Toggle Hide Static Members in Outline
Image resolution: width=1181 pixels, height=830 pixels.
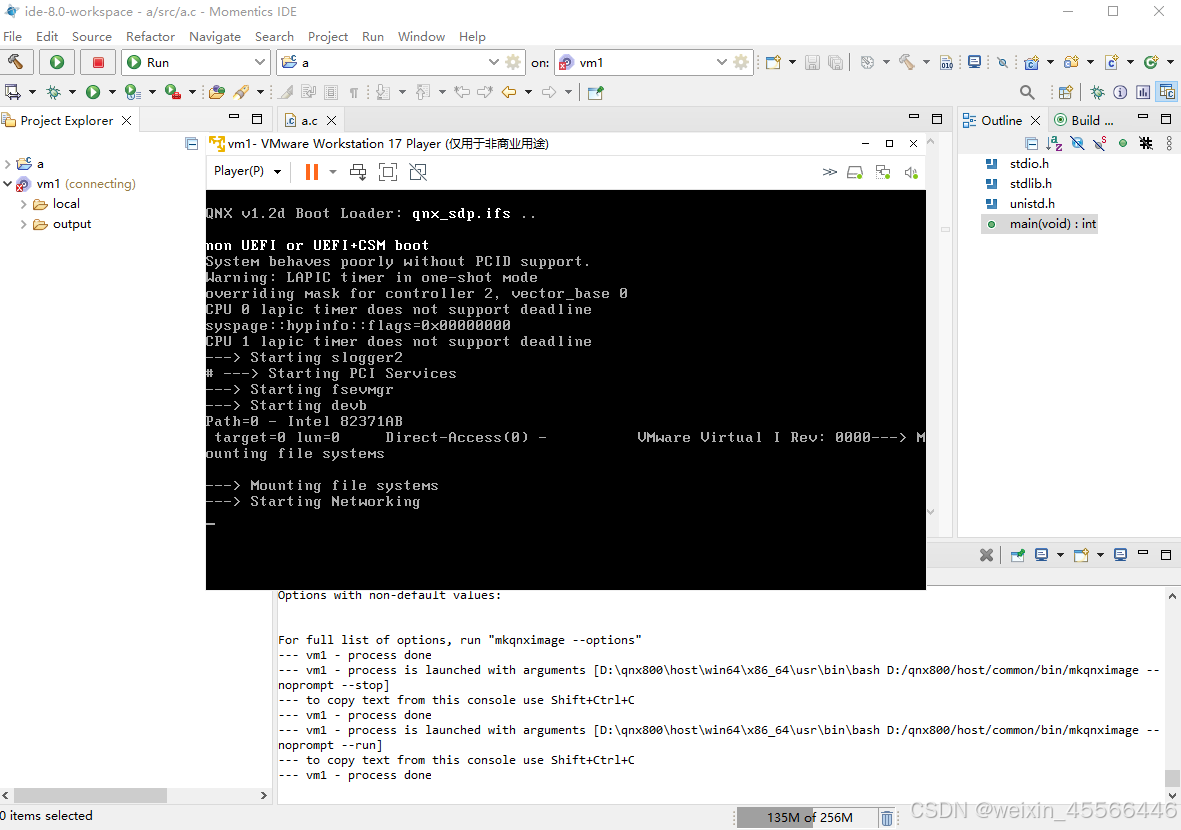[1100, 143]
